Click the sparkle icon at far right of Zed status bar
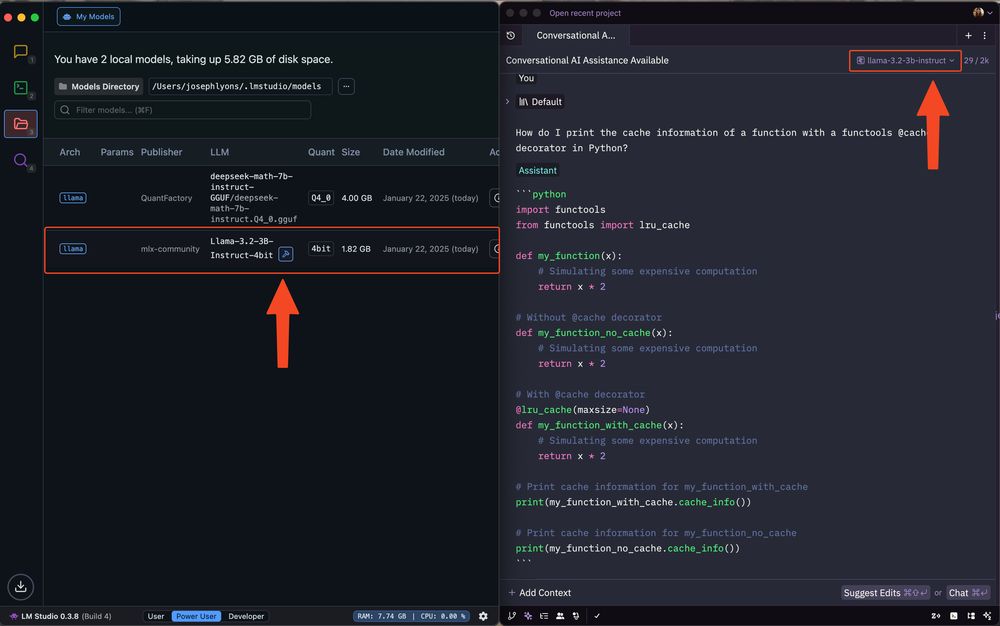The width and height of the screenshot is (1000, 626). click(987, 616)
